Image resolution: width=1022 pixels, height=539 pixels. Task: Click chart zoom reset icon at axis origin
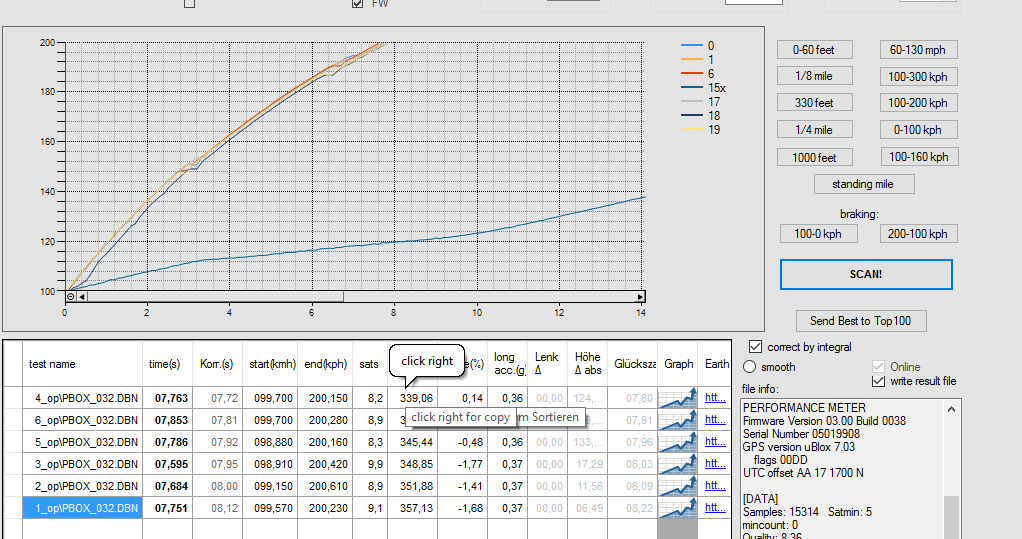70,297
